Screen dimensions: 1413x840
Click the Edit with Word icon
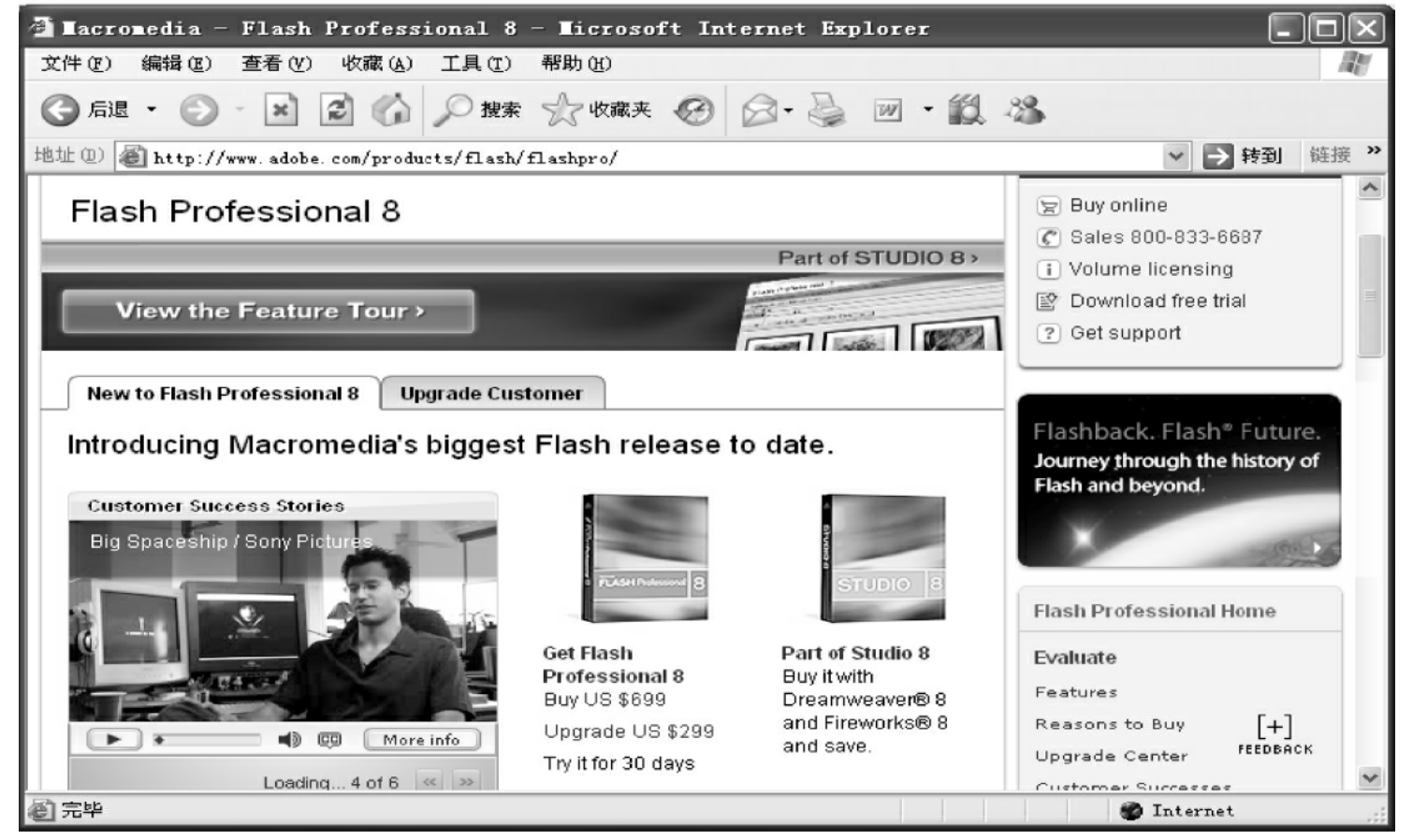[x=888, y=111]
